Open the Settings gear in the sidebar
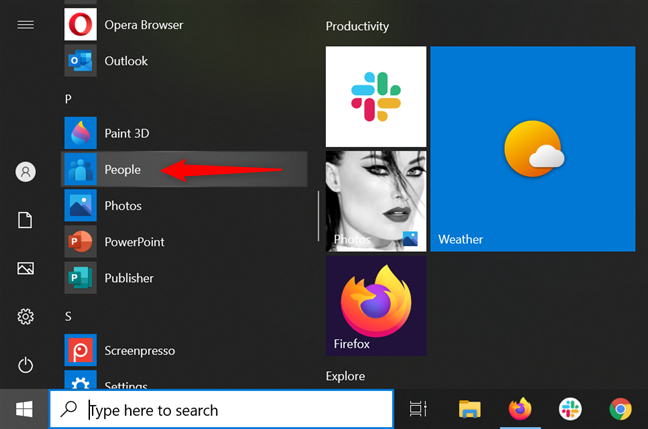This screenshot has width=648, height=429. pos(26,317)
